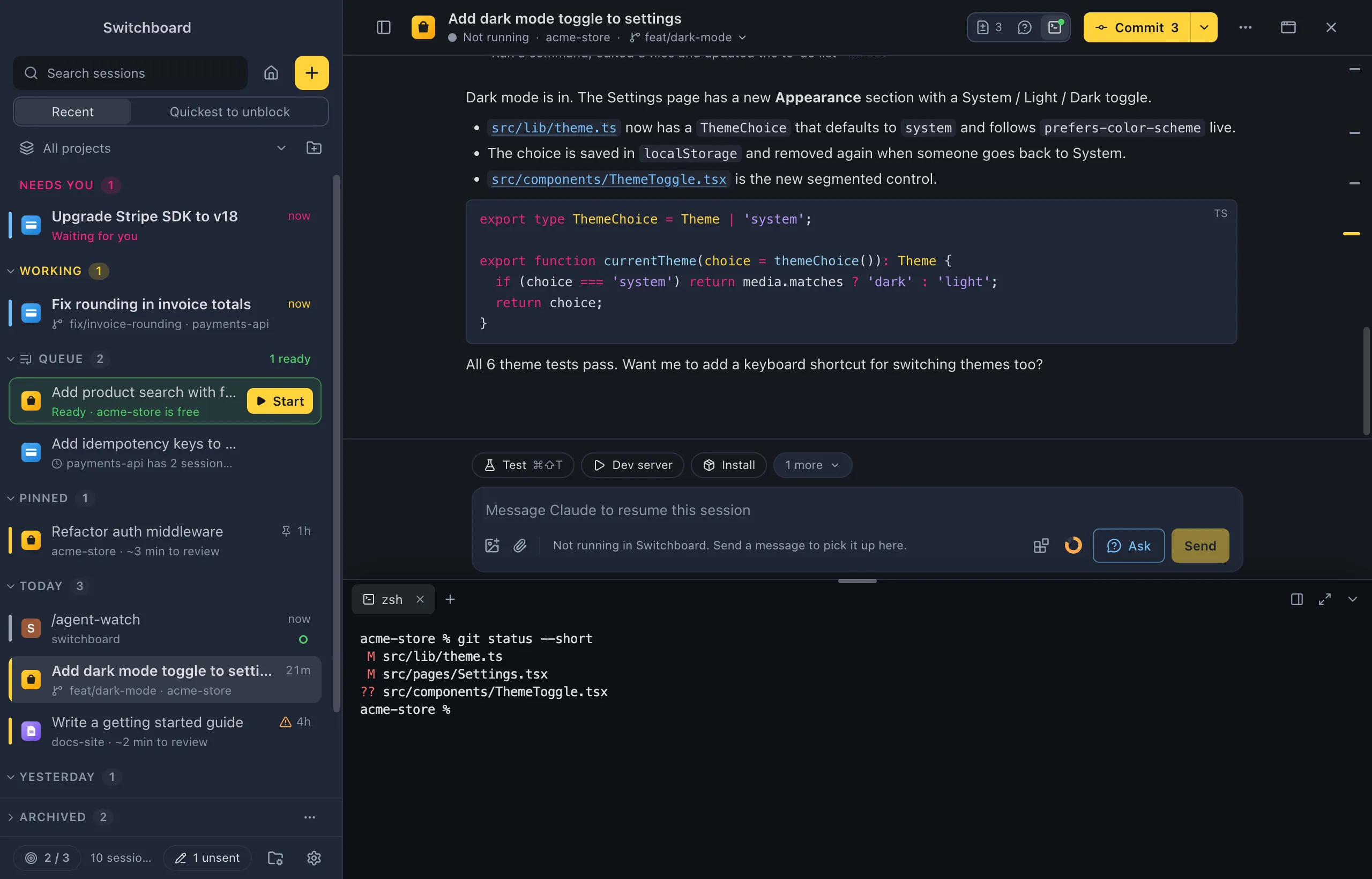Open the Fix rounding in invoice totals session
This screenshot has height=879, width=1372.
click(165, 314)
